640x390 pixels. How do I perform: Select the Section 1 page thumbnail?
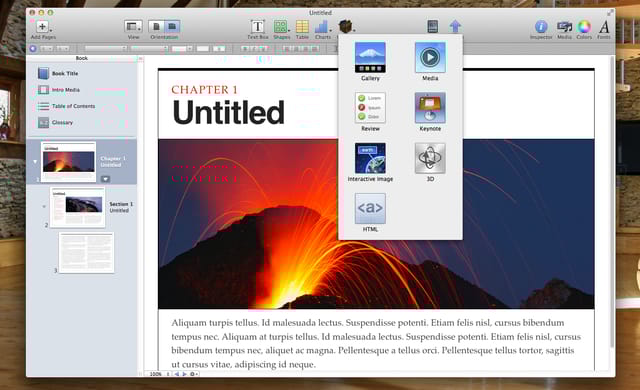click(x=78, y=207)
